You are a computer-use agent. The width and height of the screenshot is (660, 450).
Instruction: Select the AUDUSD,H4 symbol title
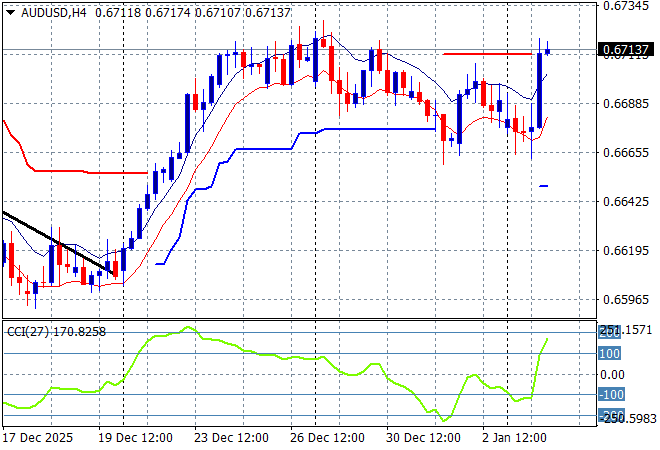click(53, 13)
